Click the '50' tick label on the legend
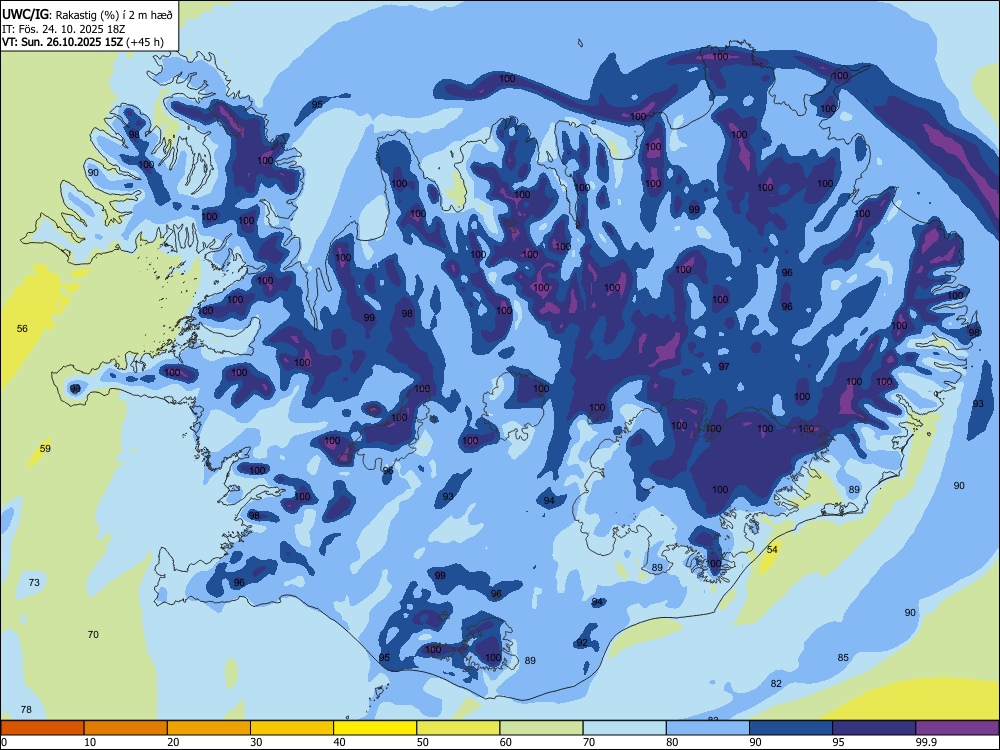The height and width of the screenshot is (750, 1000). [423, 742]
